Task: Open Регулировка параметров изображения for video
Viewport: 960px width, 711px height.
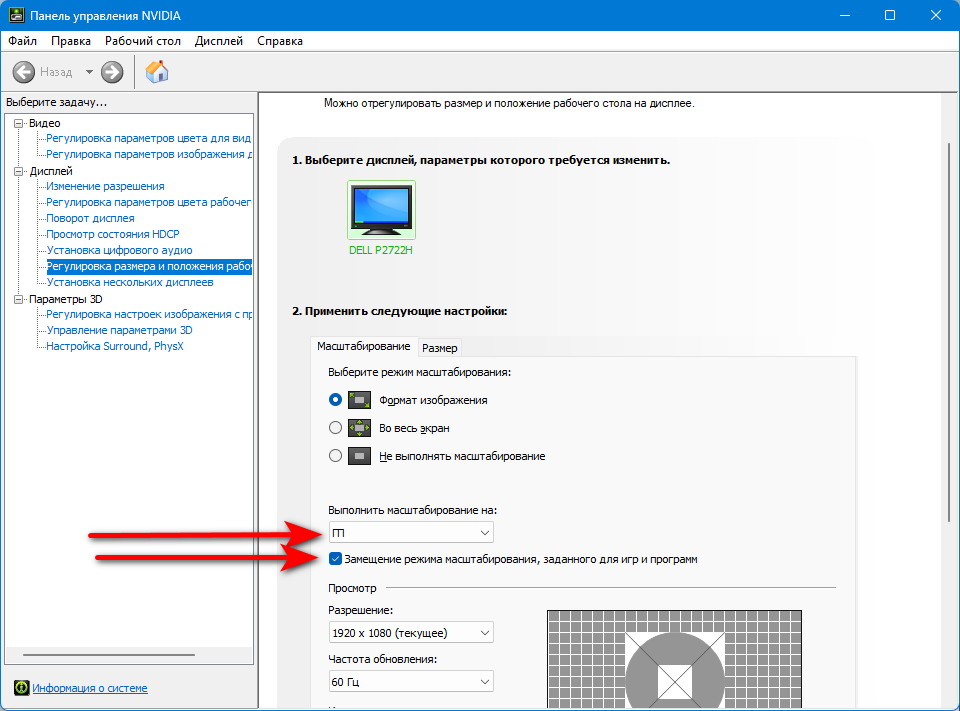Action: (149, 154)
